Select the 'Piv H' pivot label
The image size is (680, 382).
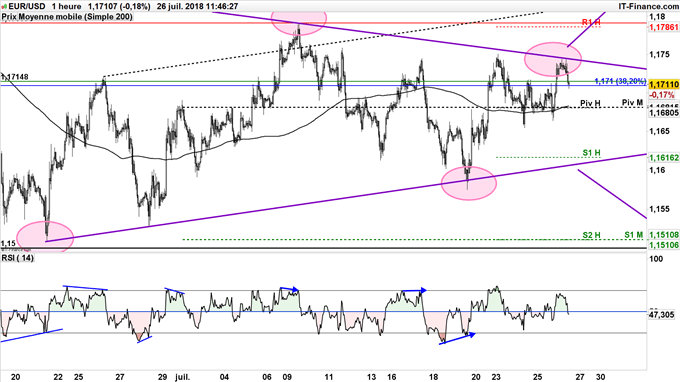click(590, 103)
